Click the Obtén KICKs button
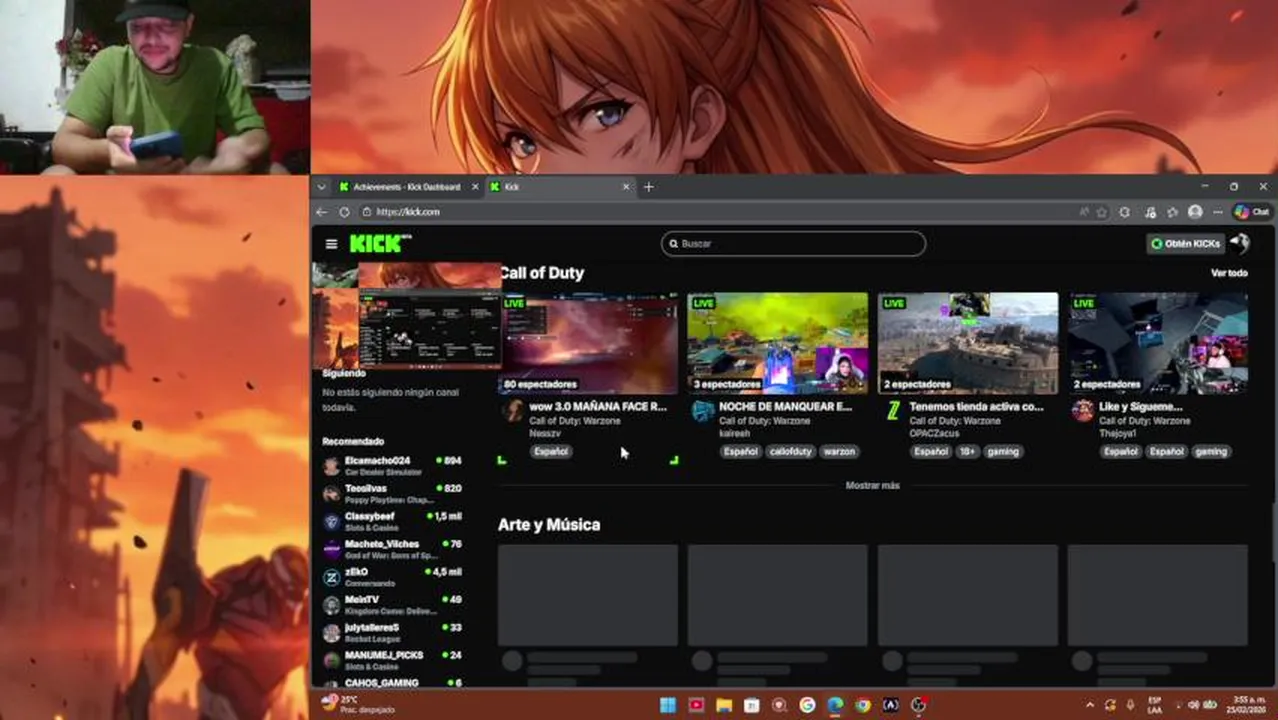 [x=1186, y=243]
